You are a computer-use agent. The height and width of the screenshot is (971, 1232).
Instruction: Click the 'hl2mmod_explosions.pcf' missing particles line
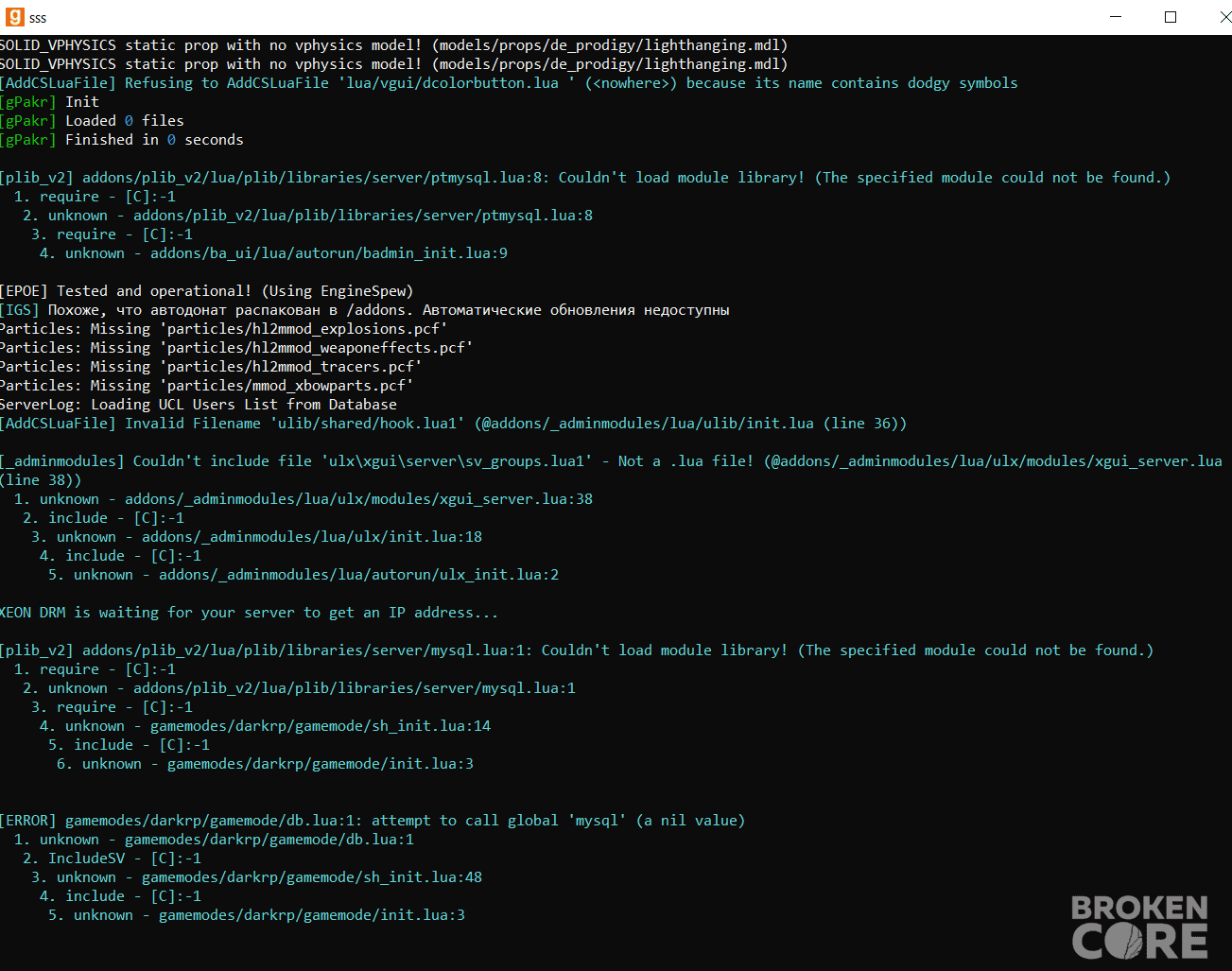224,329
